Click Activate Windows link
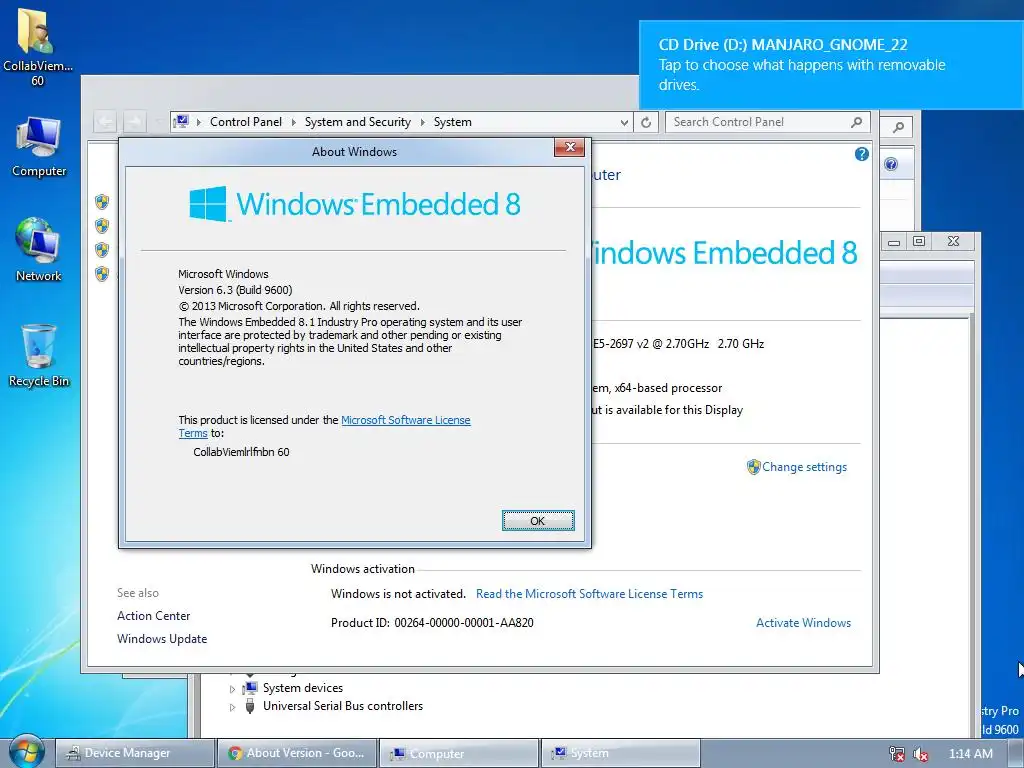Viewport: 1024px width, 768px height. tap(803, 623)
